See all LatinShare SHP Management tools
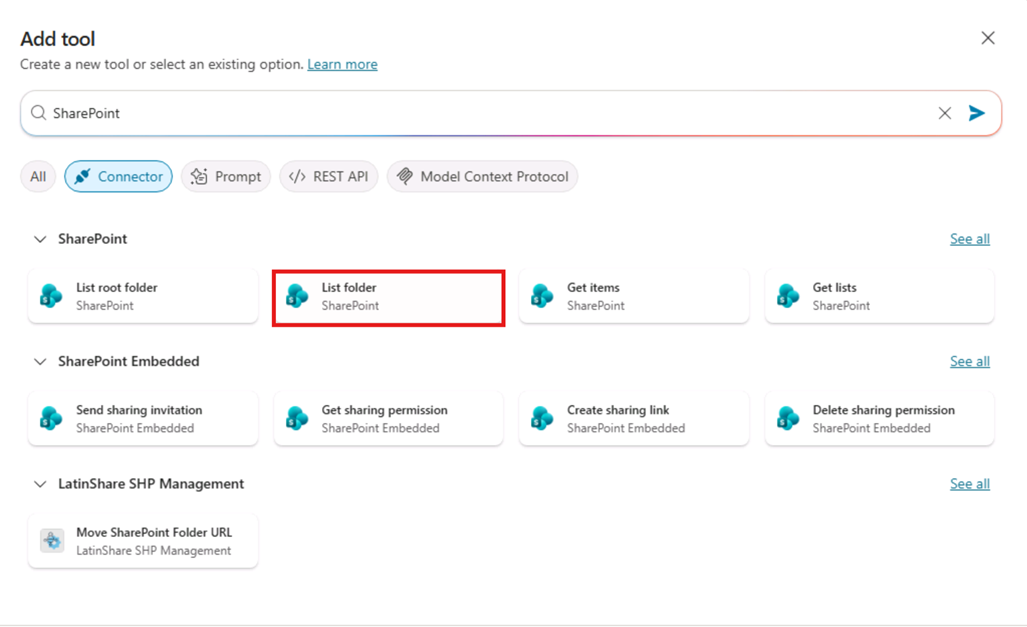 (x=970, y=484)
